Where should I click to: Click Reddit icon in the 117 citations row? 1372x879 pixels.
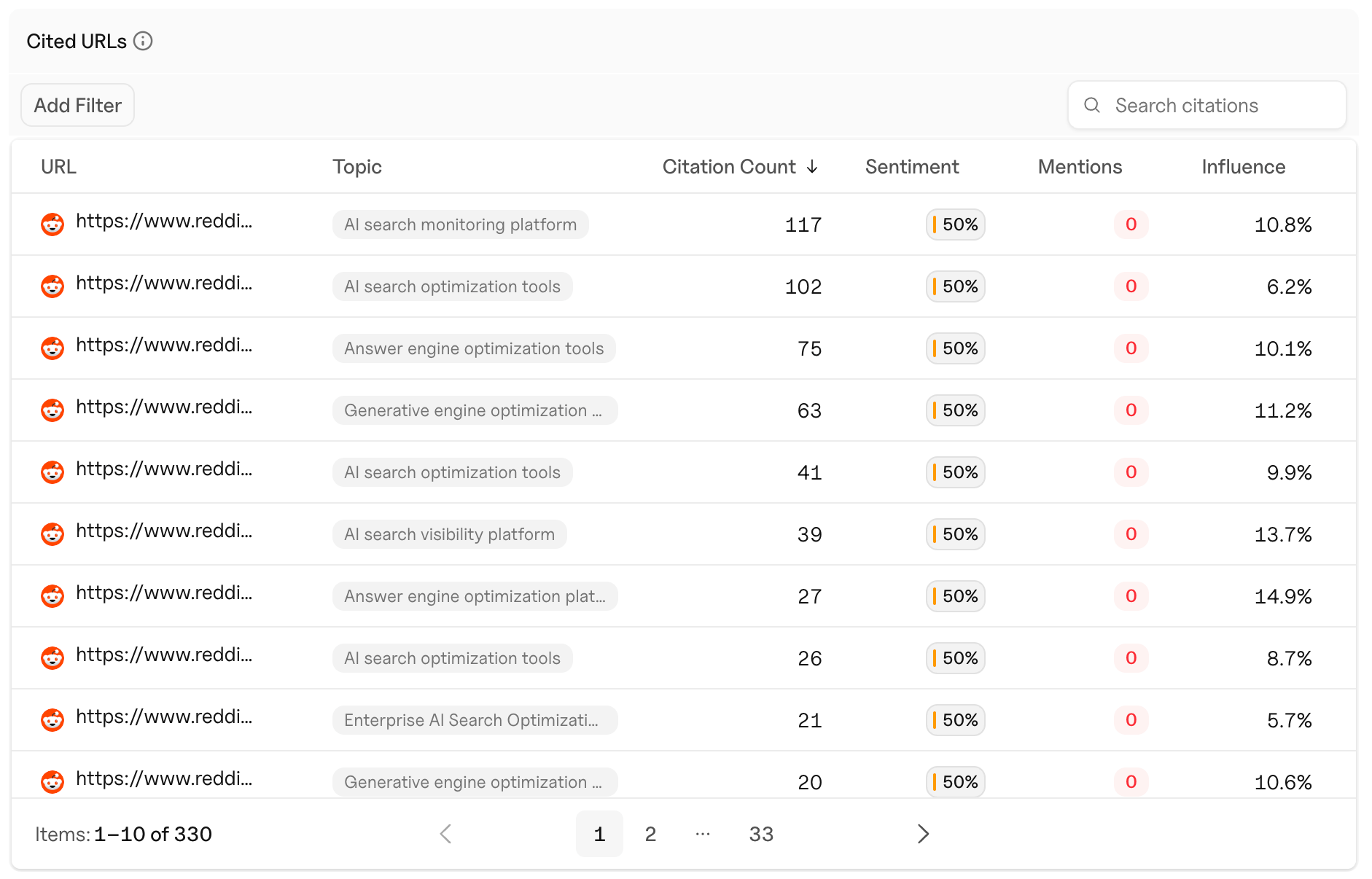[x=52, y=224]
